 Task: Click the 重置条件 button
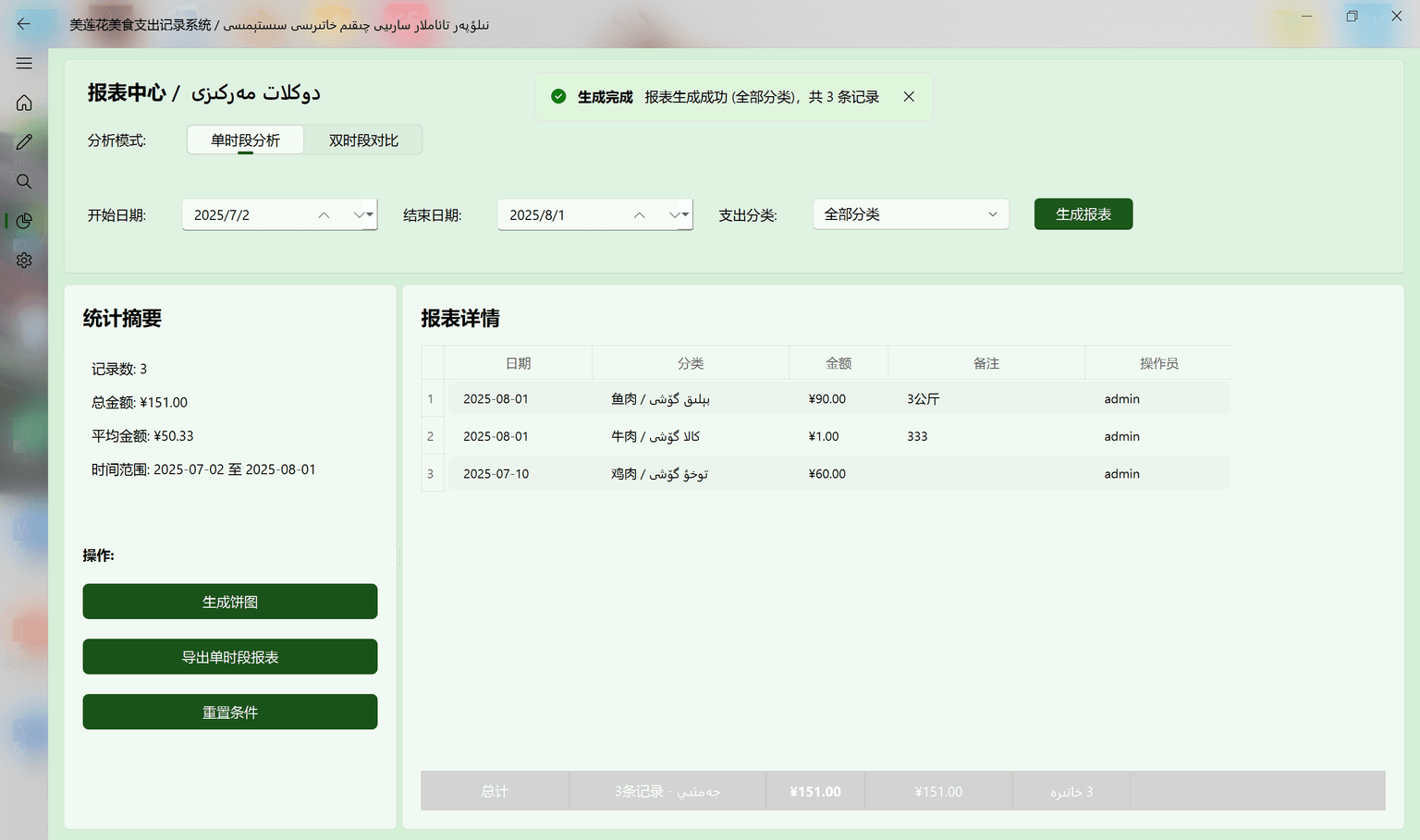[x=230, y=712]
